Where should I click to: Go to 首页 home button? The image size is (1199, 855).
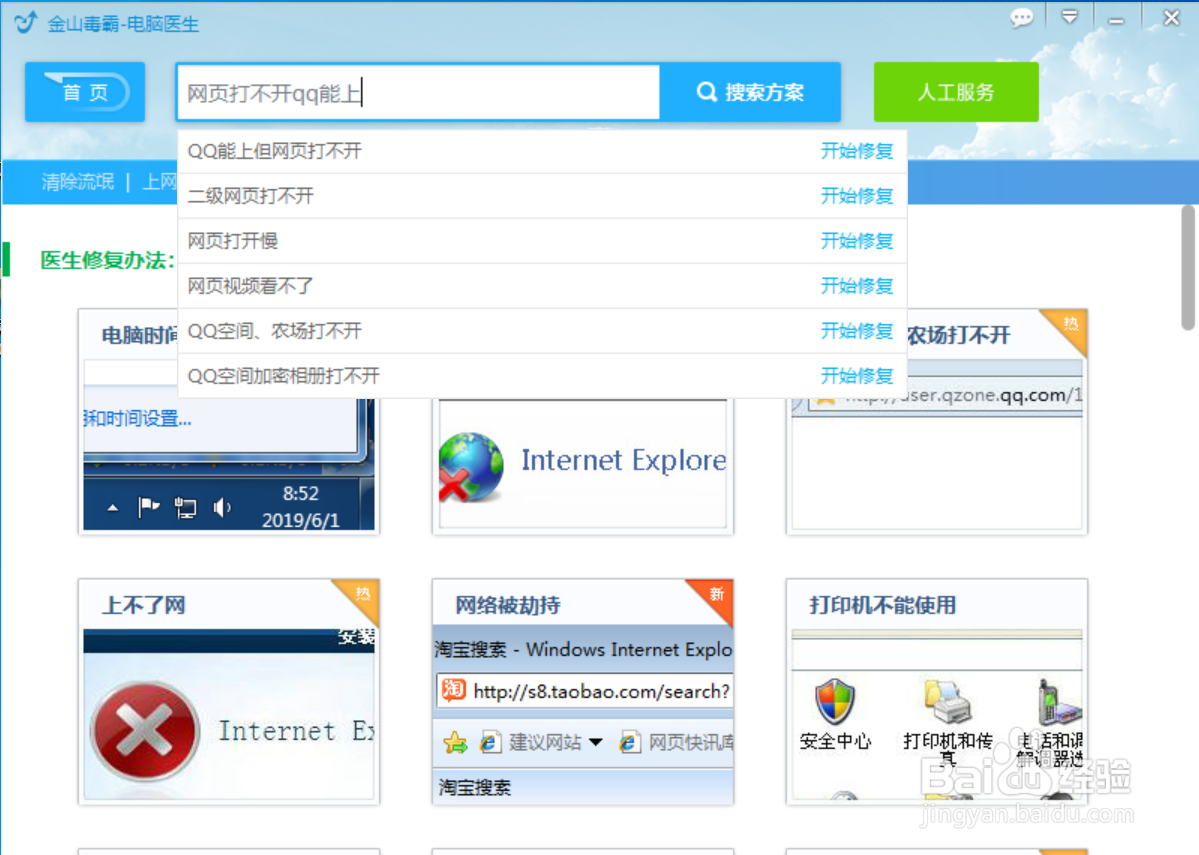pos(85,92)
